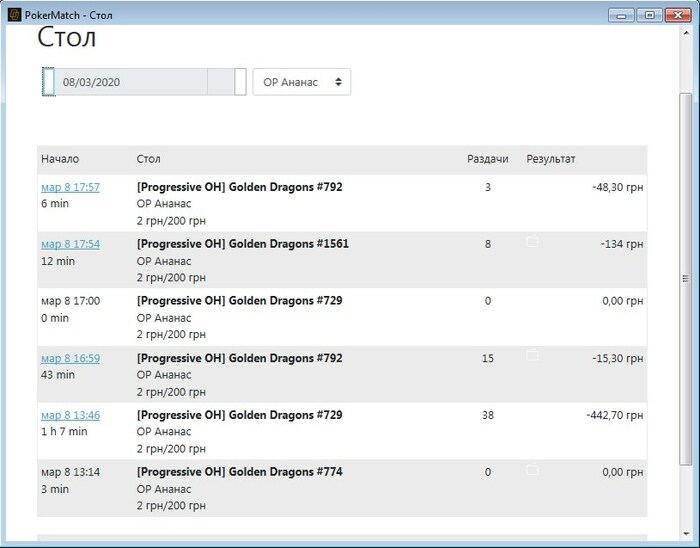Open the session link мар 8 17:54

coord(71,244)
